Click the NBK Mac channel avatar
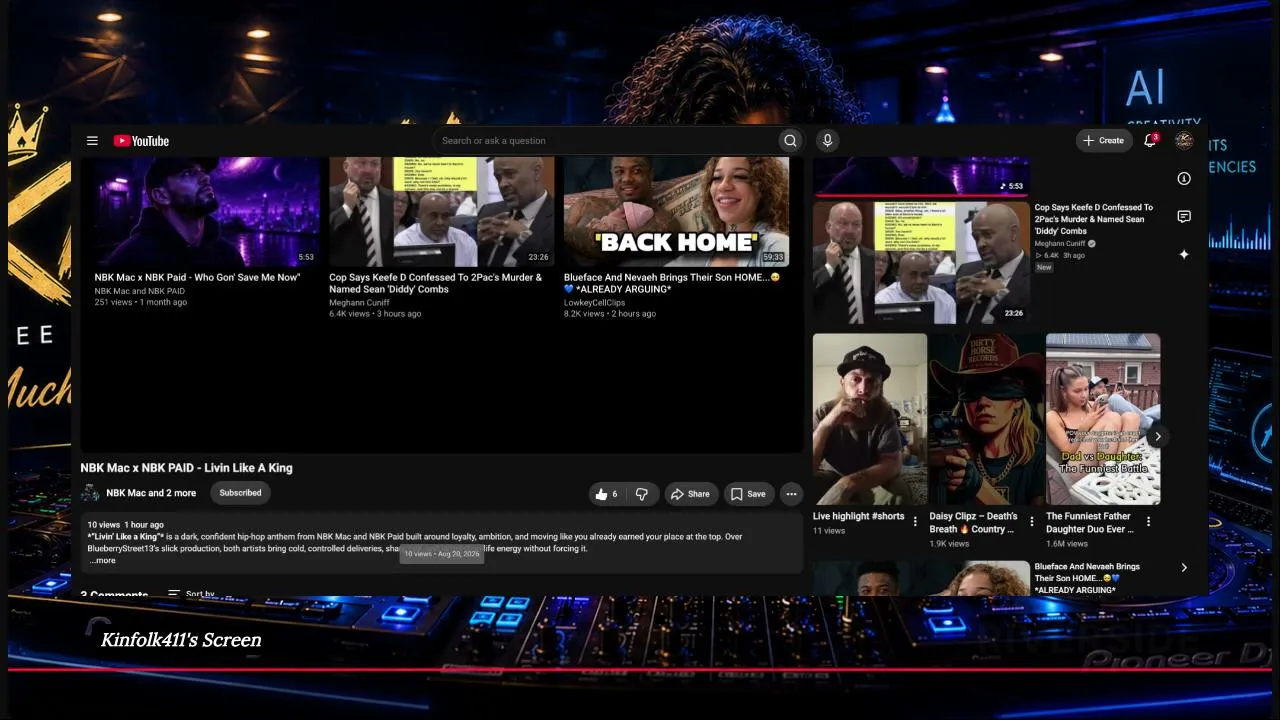Image resolution: width=1280 pixels, height=720 pixels. (90, 493)
